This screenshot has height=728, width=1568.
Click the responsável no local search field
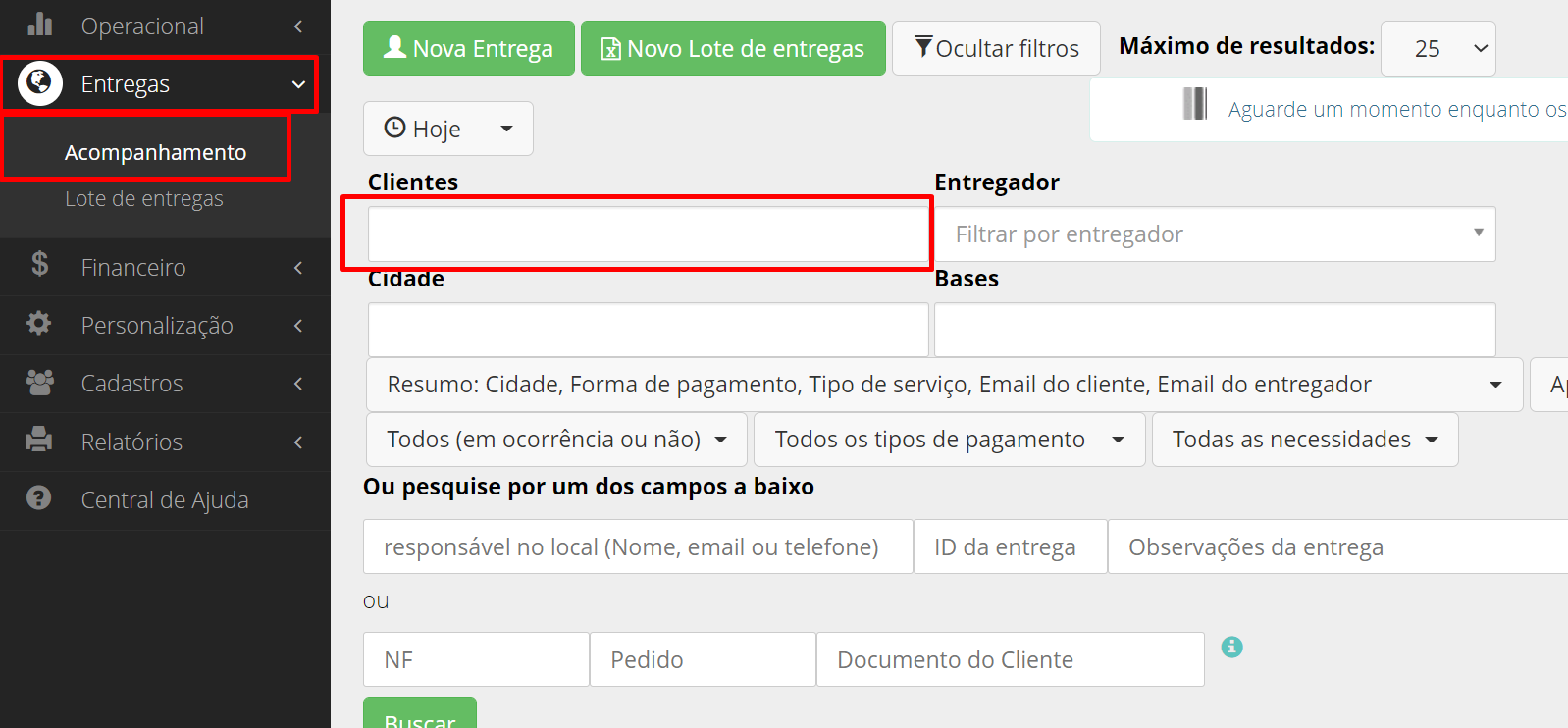pyautogui.click(x=638, y=546)
